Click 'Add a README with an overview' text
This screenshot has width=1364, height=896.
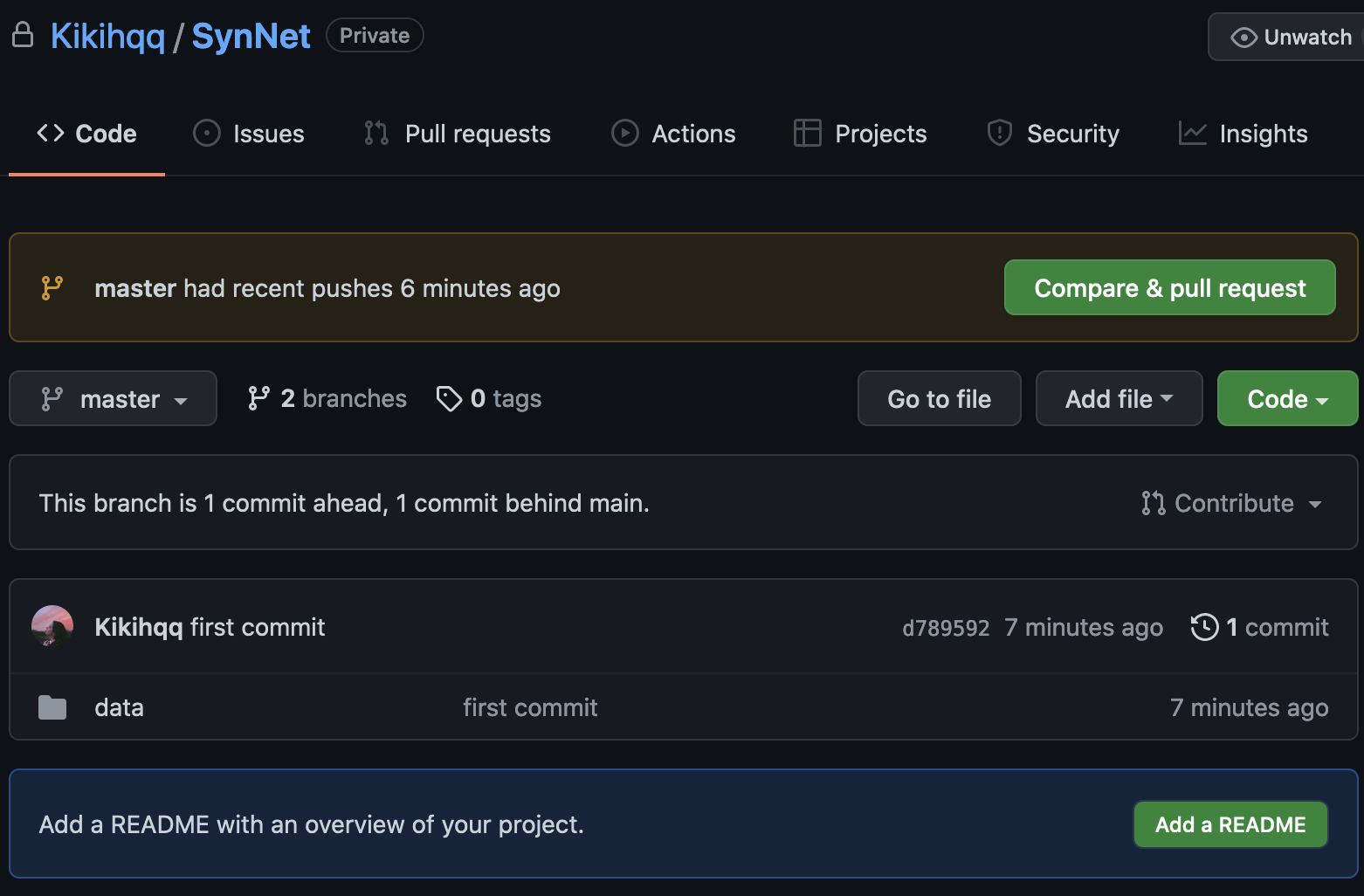coord(312,824)
